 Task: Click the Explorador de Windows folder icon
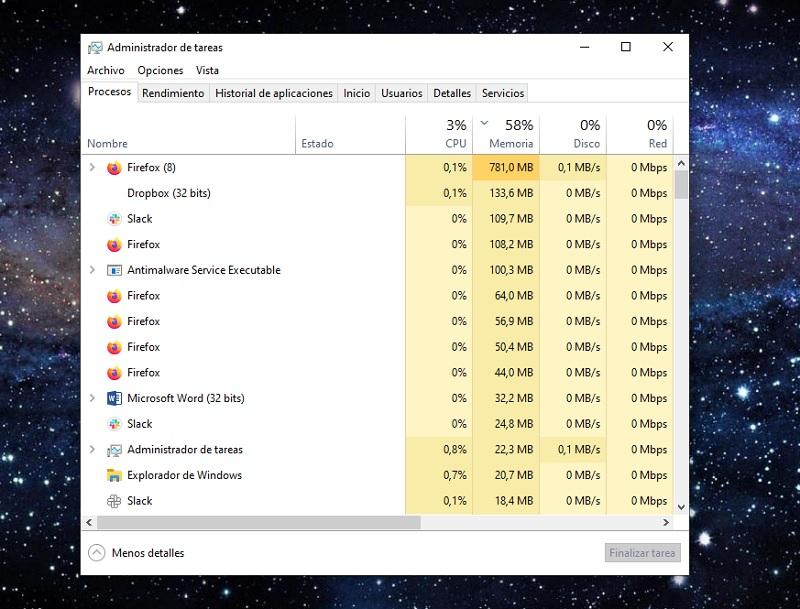[114, 475]
